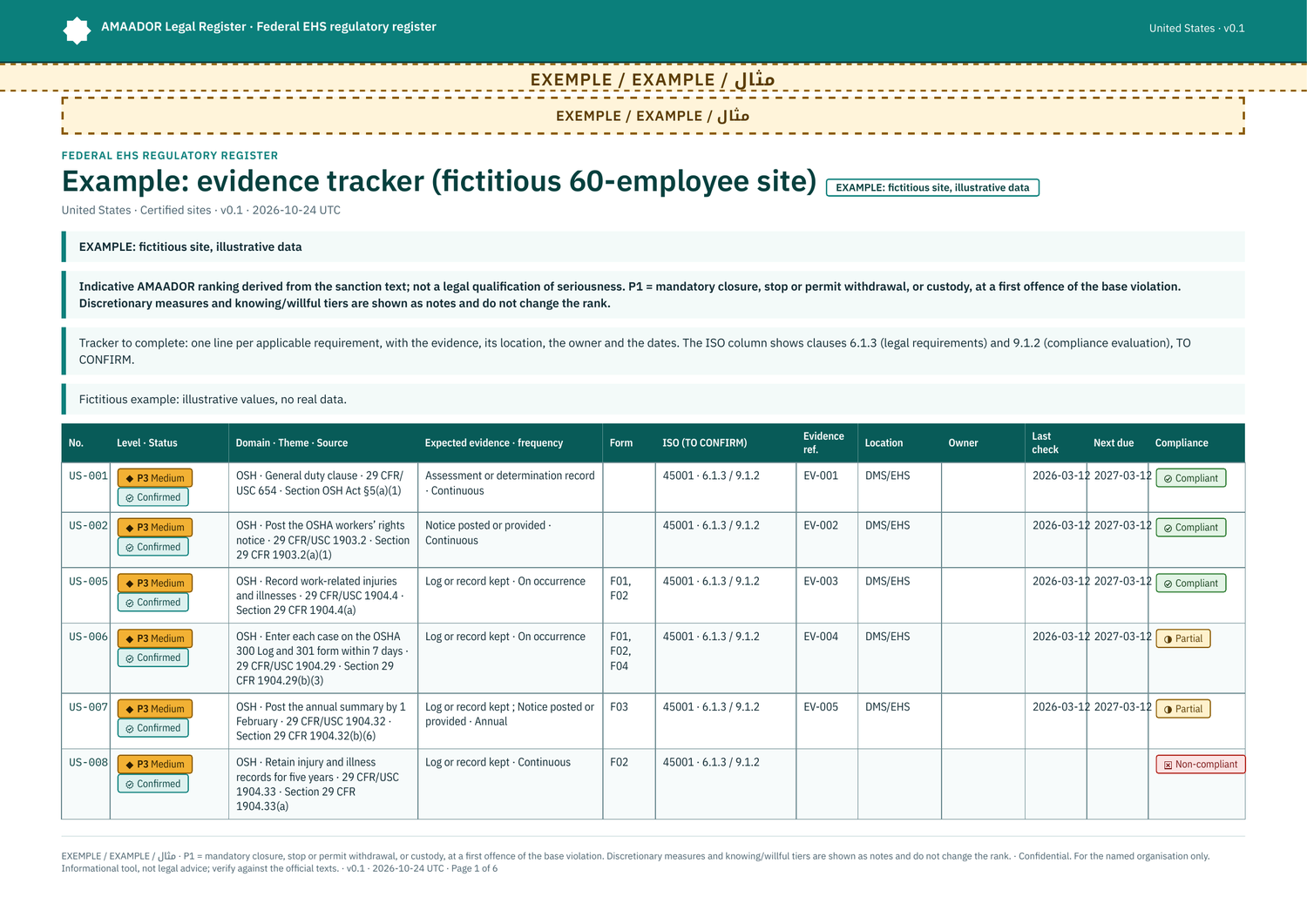Select the Confirmed badge for row US-006
Image resolution: width=1307 pixels, height=924 pixels.
coord(153,658)
